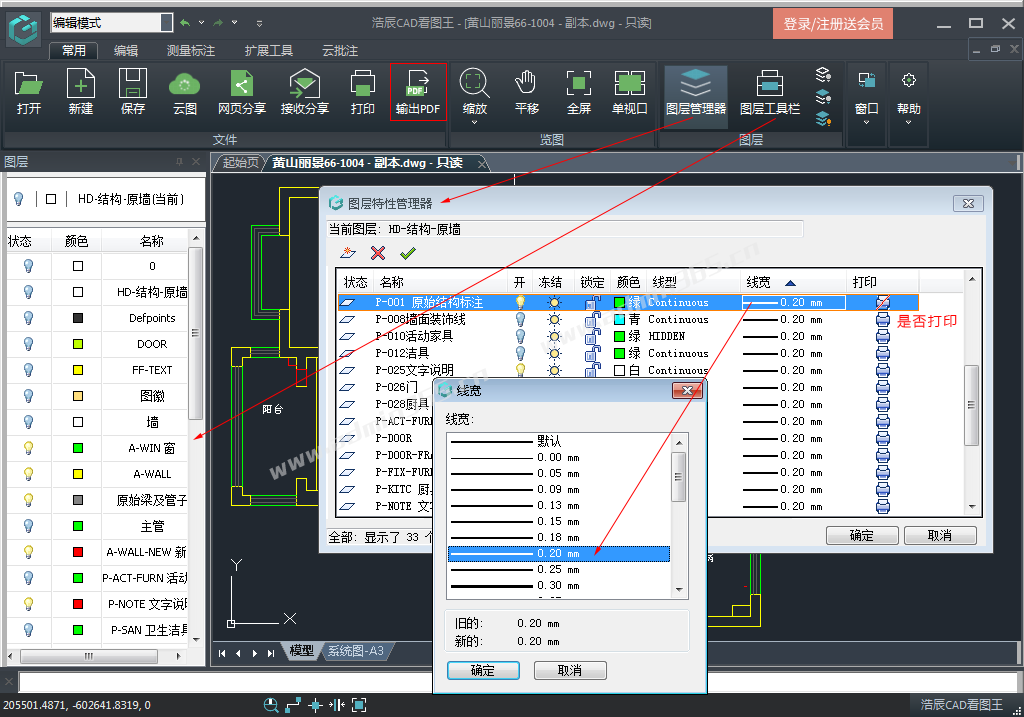
Task: Select the FF-TEXT layer name in panel
Action: [152, 370]
